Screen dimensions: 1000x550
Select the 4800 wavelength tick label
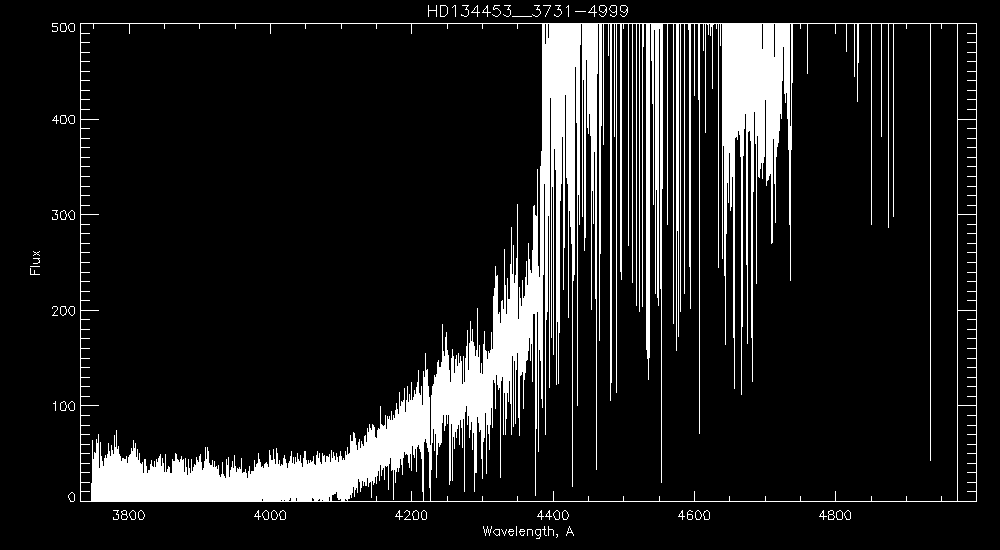(x=835, y=516)
